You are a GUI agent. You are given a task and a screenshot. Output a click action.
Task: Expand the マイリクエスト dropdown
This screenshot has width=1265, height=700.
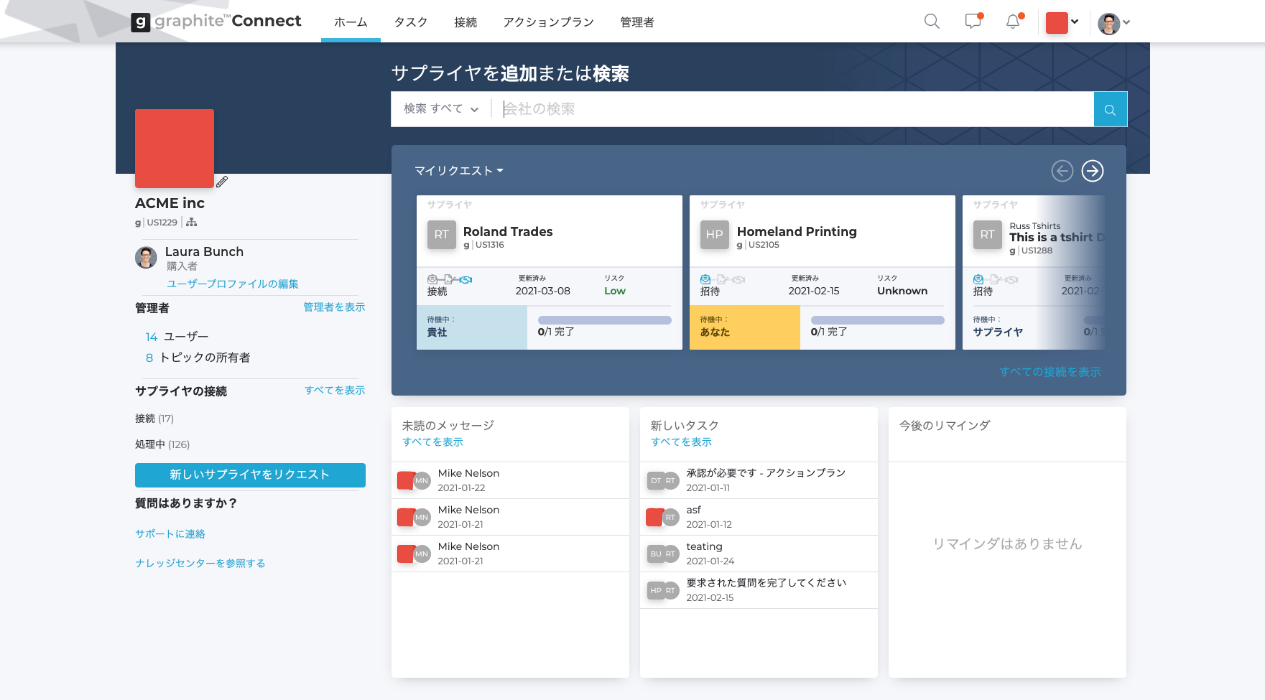pyautogui.click(x=459, y=171)
